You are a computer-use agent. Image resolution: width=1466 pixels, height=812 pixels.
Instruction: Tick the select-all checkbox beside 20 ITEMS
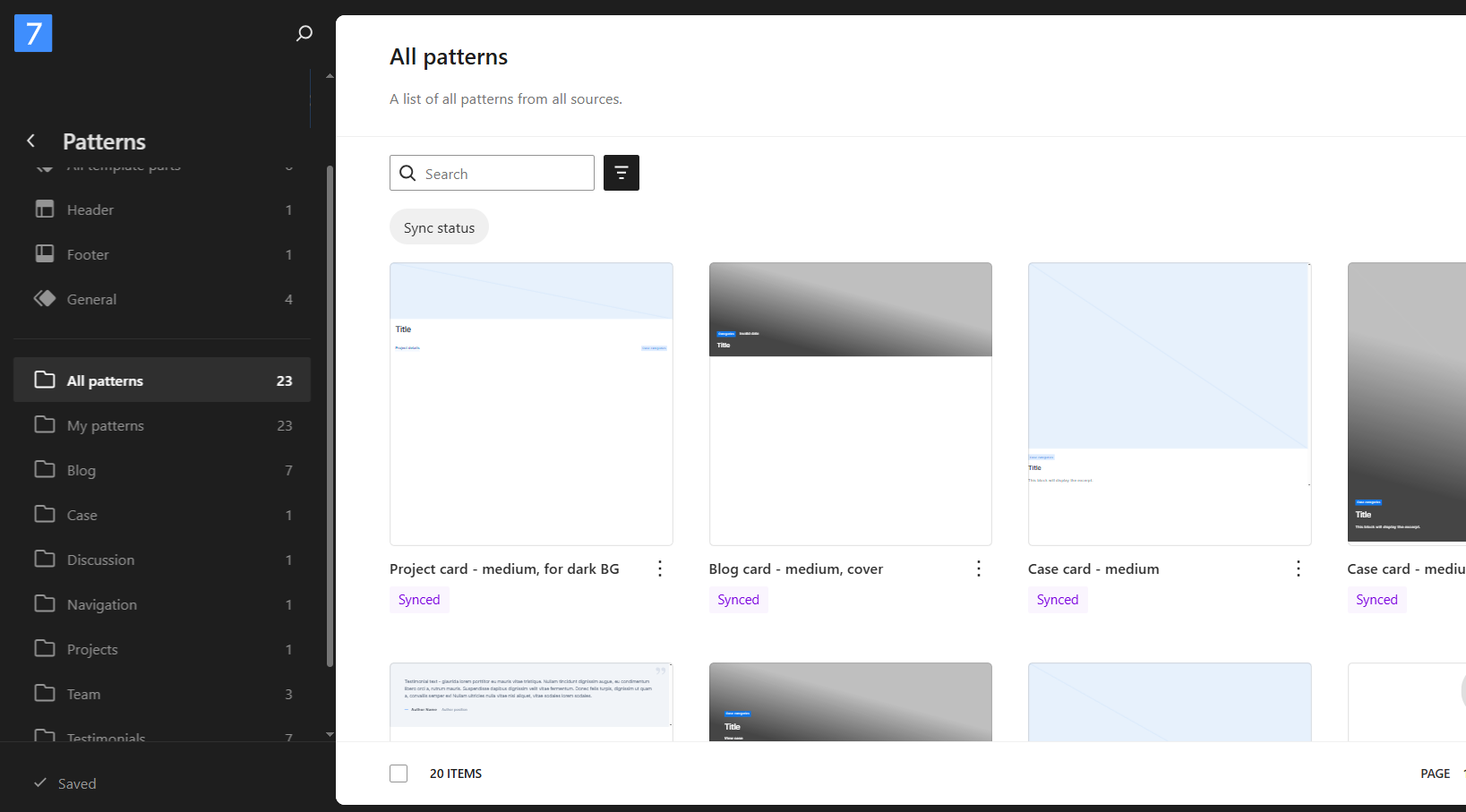click(x=399, y=774)
